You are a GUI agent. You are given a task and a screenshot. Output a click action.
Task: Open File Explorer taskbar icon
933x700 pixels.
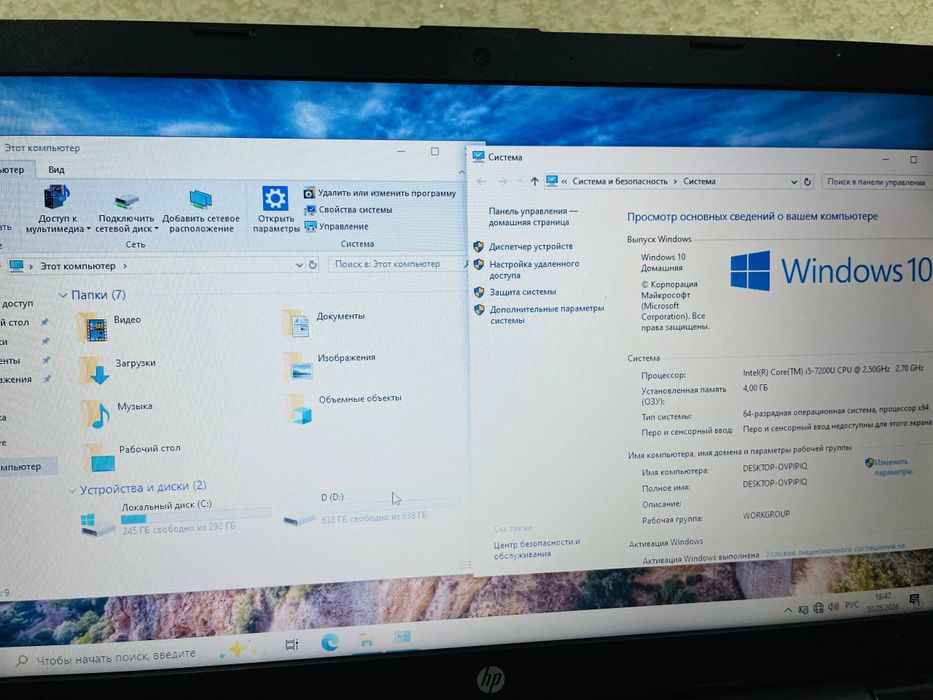366,640
